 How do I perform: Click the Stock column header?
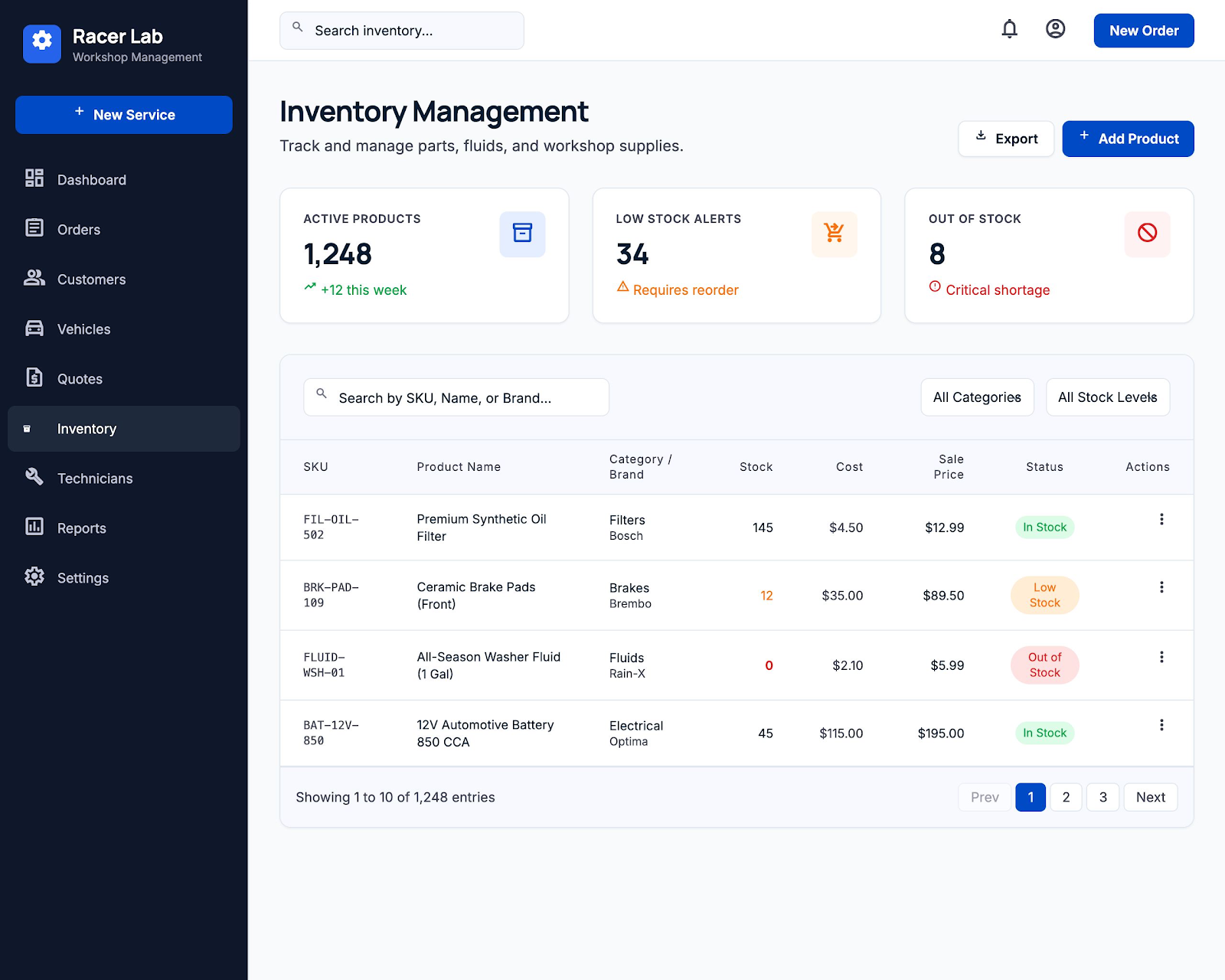[756, 467]
